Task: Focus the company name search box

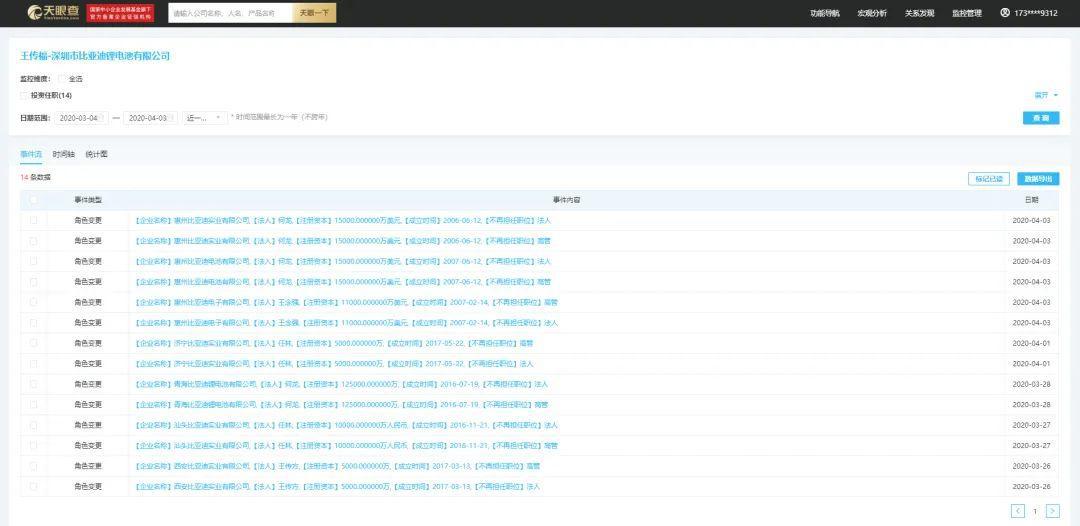Action: [x=231, y=13]
